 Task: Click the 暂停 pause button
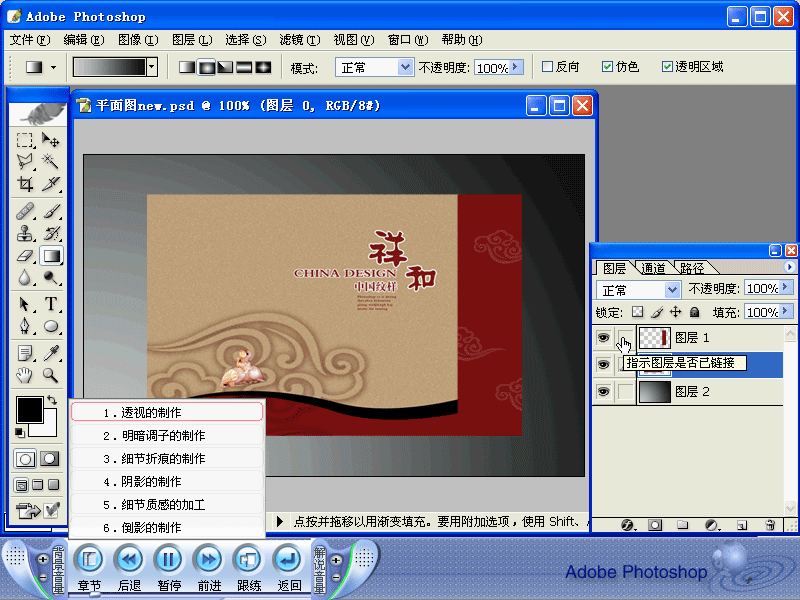(169, 560)
